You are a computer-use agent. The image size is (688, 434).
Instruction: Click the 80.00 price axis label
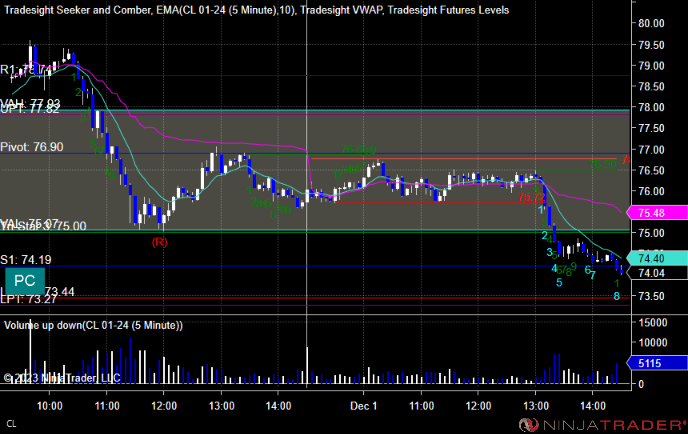tap(651, 23)
